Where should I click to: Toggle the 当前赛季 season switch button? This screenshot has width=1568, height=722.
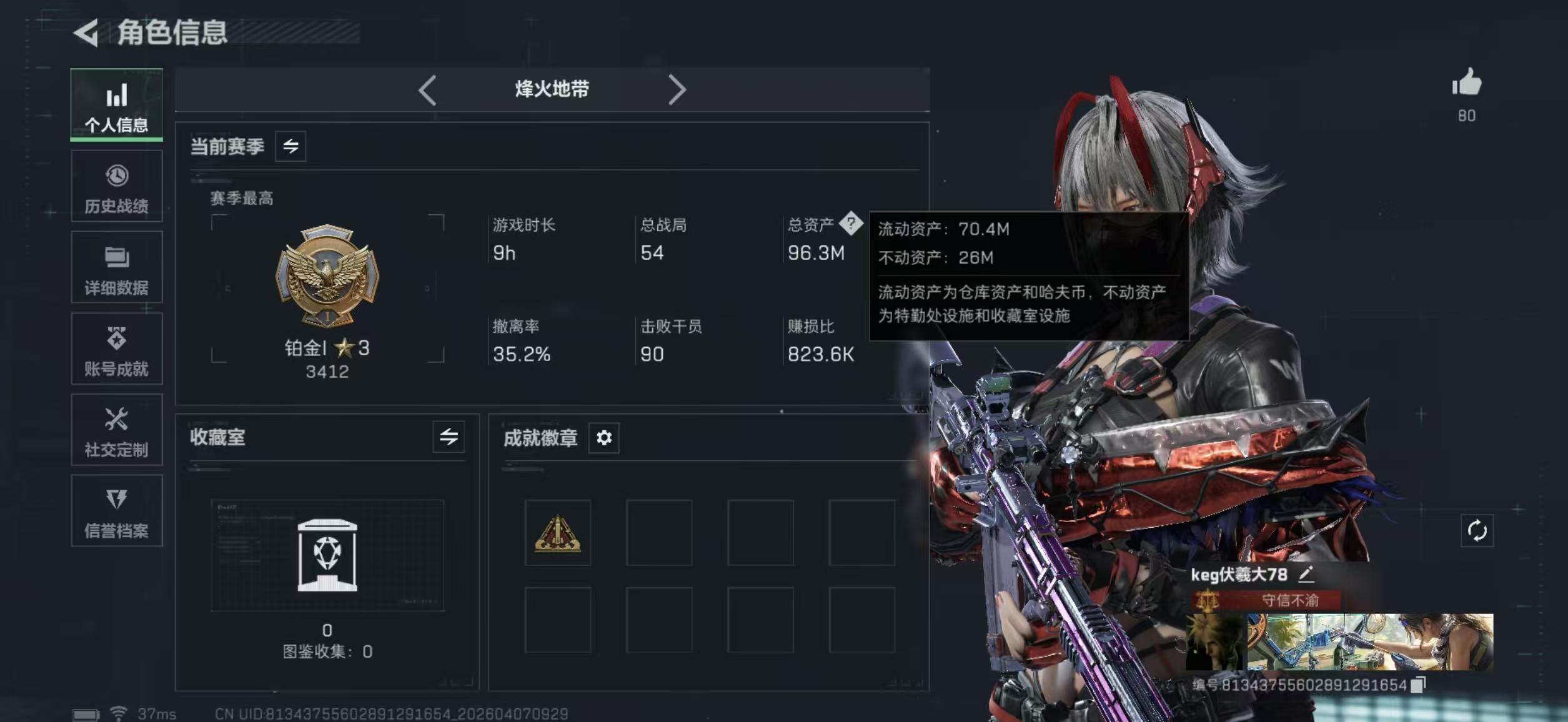(290, 146)
